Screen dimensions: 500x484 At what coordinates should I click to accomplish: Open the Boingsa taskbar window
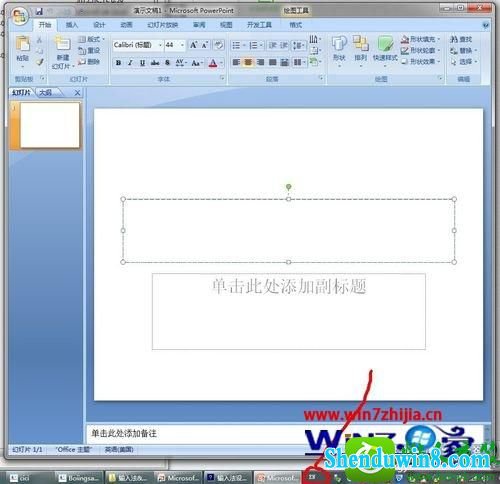(79, 478)
